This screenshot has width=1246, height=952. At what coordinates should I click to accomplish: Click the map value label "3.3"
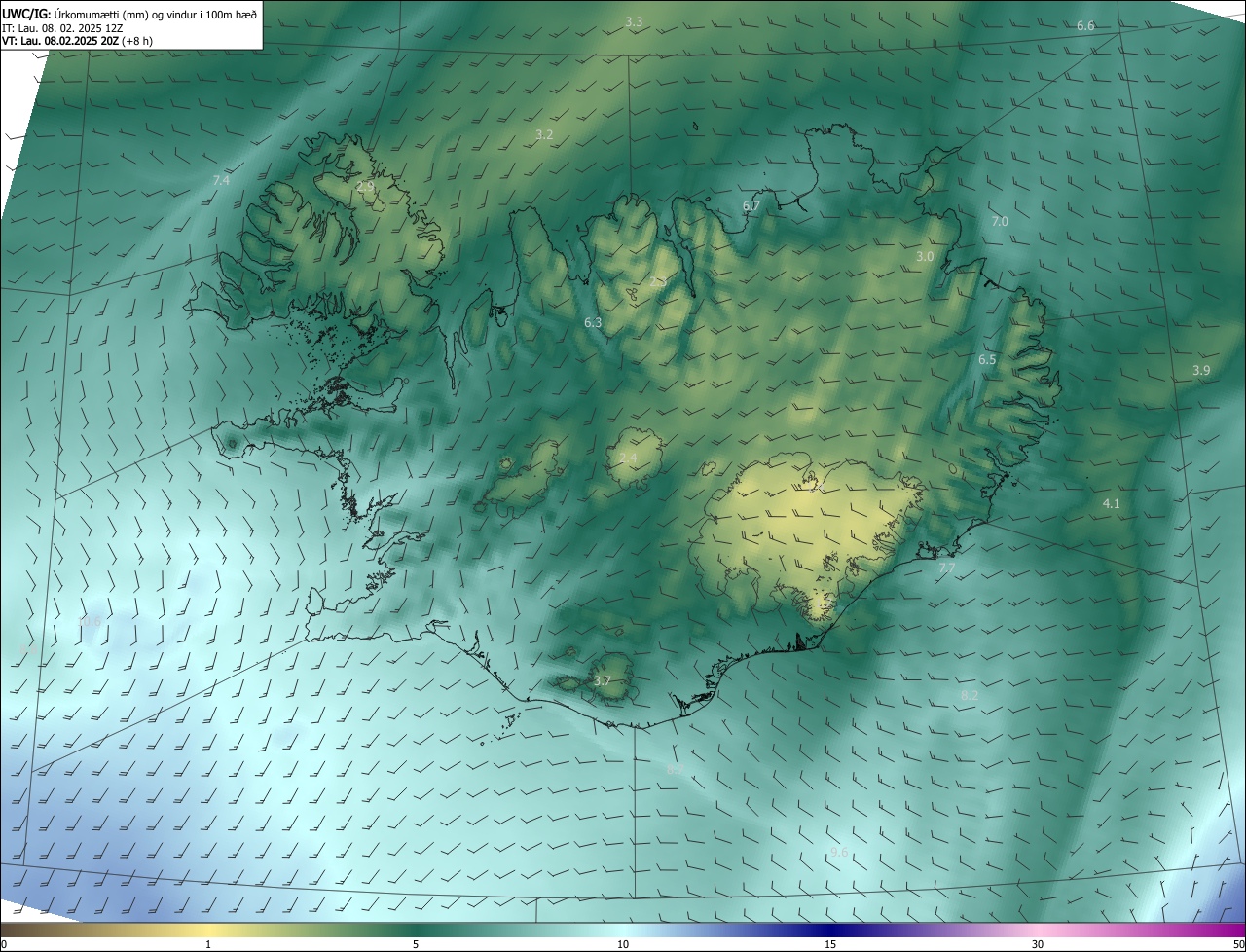[634, 21]
